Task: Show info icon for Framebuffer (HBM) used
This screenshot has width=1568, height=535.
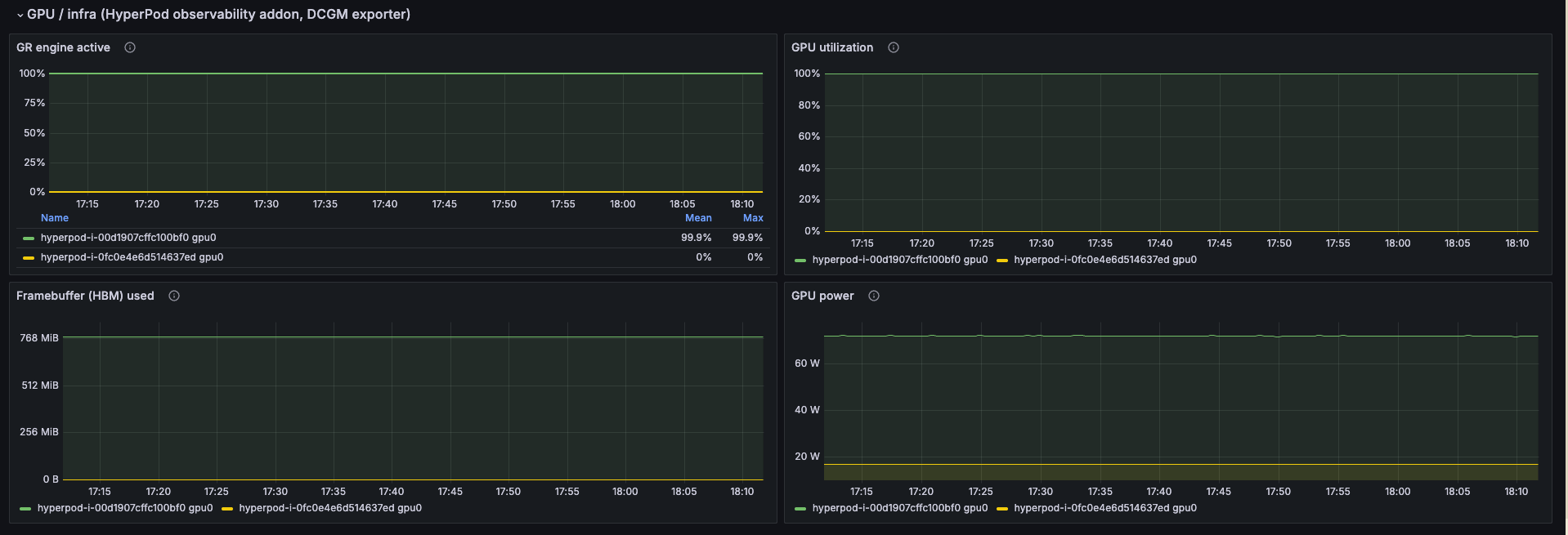Action: [174, 296]
